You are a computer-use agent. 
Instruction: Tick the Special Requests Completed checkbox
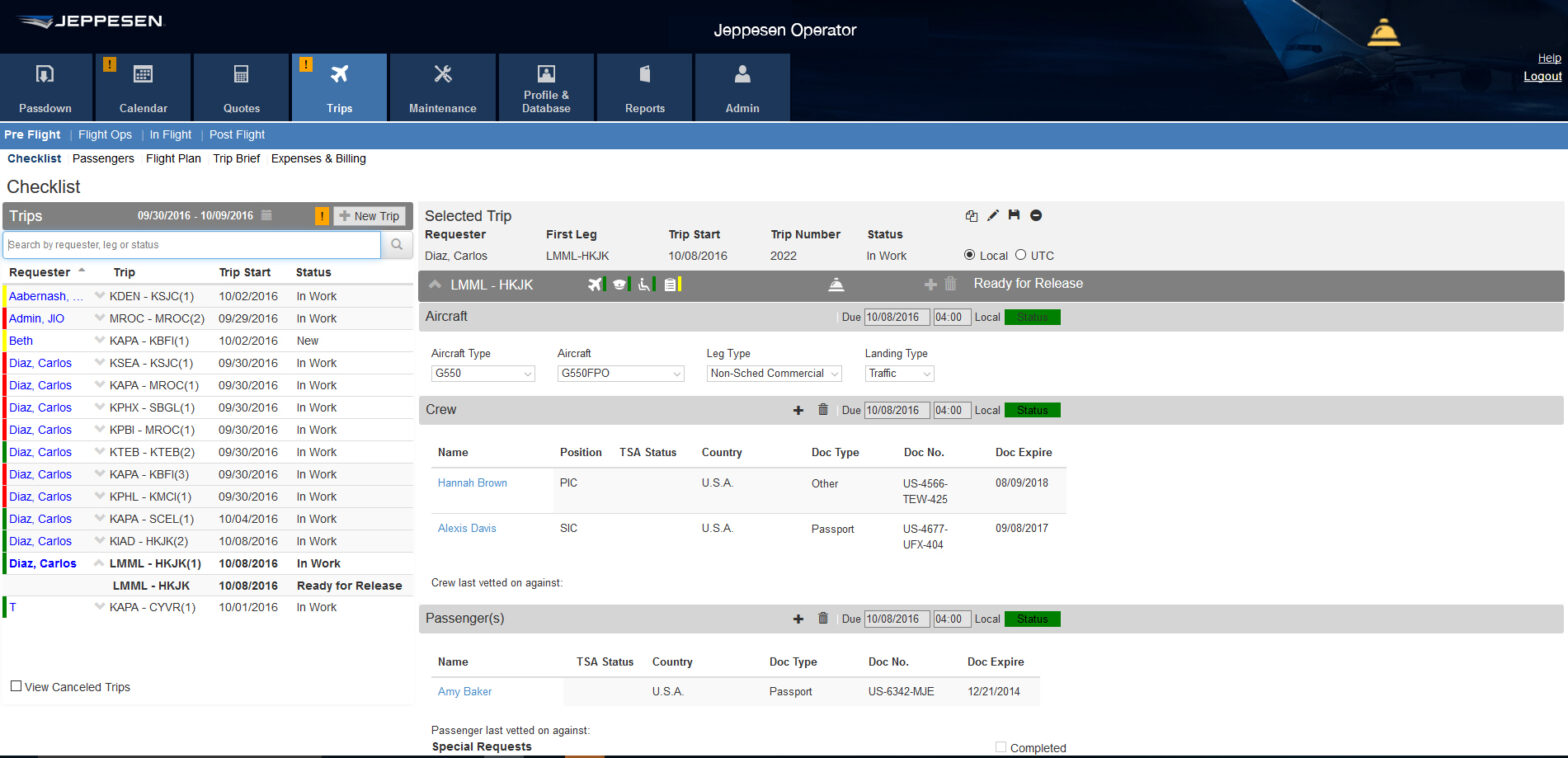tap(1001, 747)
